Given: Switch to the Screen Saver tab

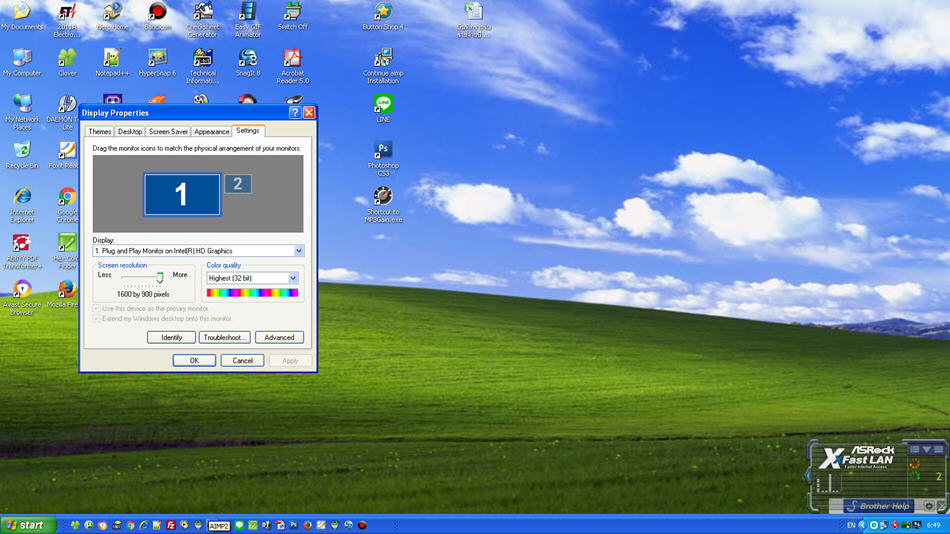Looking at the screenshot, I should click(x=168, y=132).
